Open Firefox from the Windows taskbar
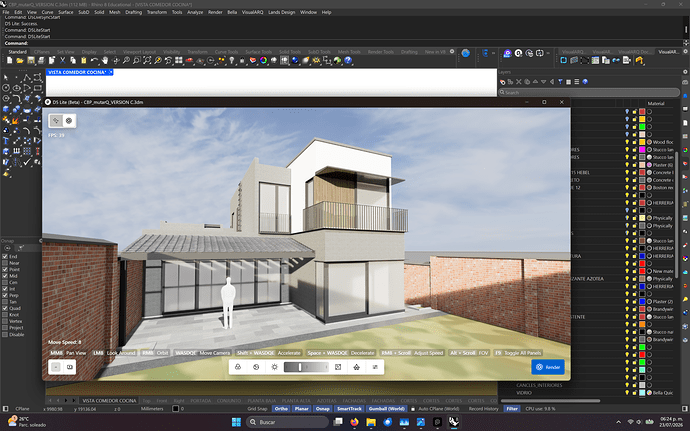690x431 pixels. pos(354,422)
